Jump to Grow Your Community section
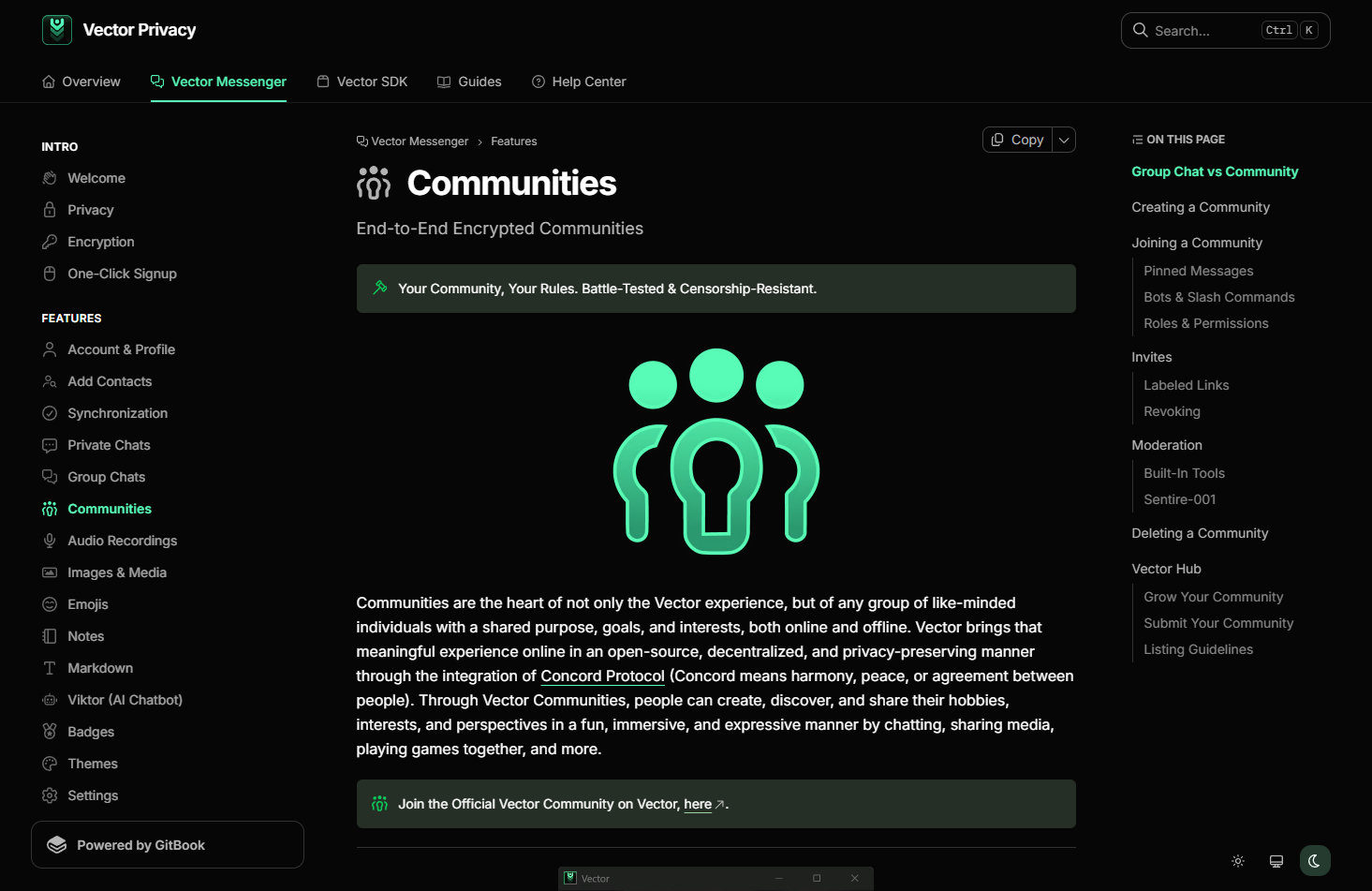Image resolution: width=1372 pixels, height=891 pixels. 1213,597
